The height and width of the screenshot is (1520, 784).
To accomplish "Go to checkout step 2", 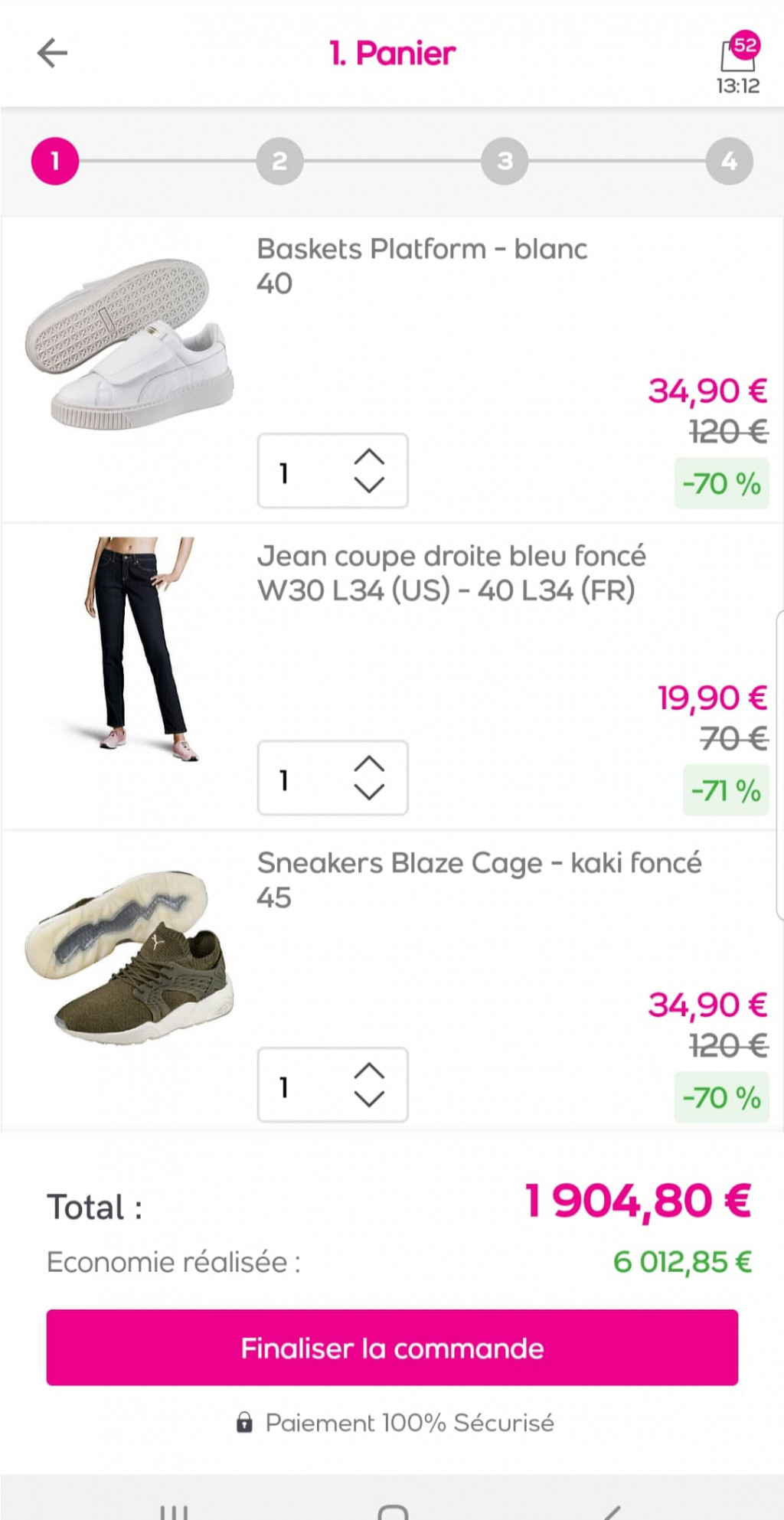I will (x=279, y=161).
